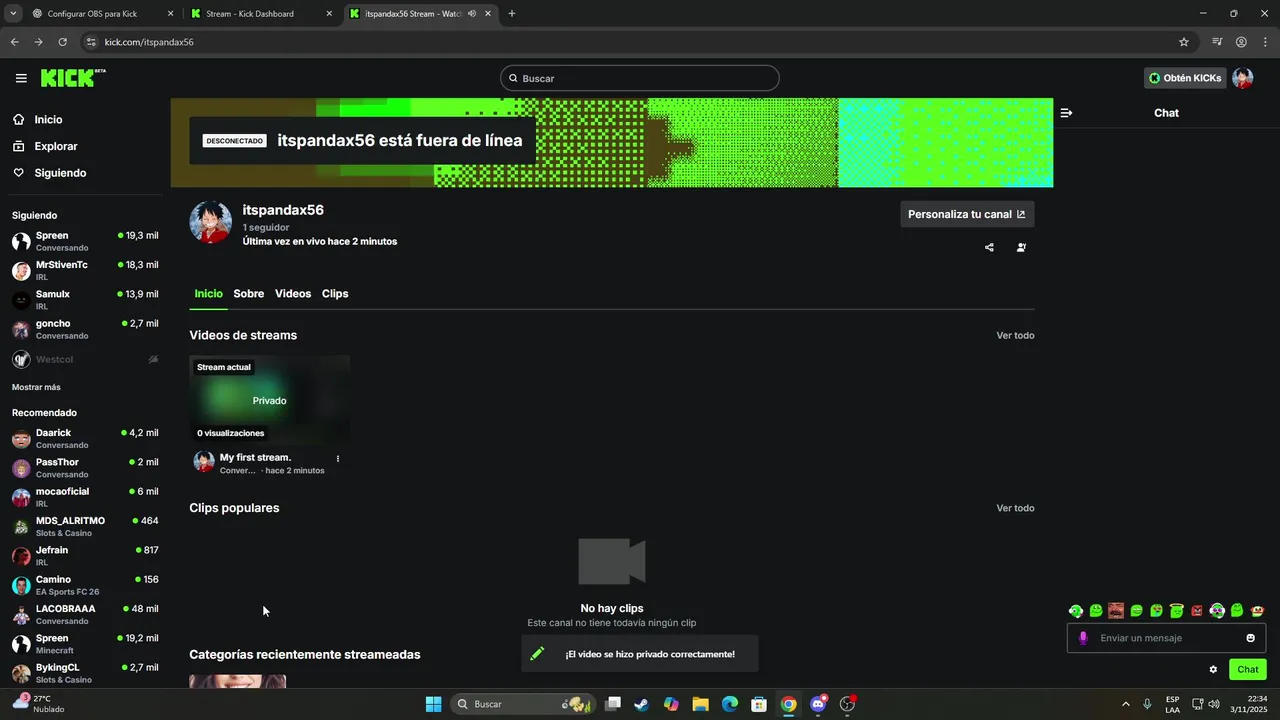View site information icon in address bar

pyautogui.click(x=91, y=42)
